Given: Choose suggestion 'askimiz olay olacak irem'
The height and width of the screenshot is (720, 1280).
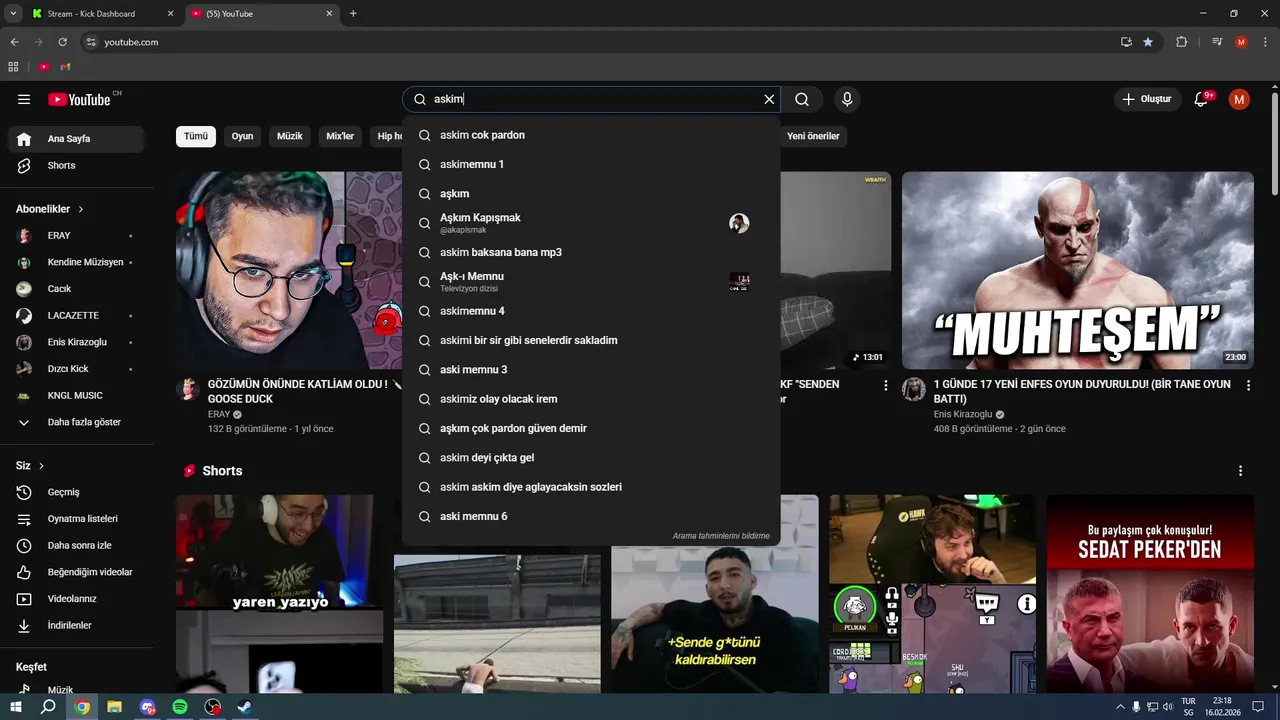Looking at the screenshot, I should (x=591, y=399).
